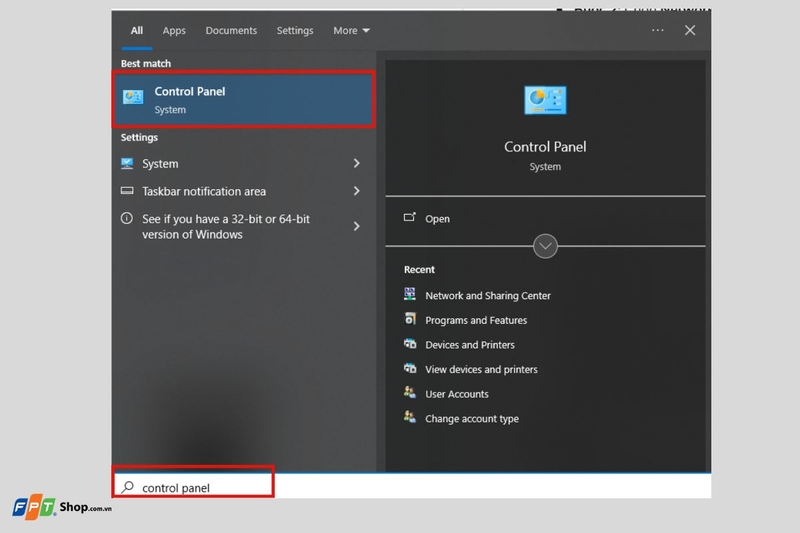Screen dimensions: 800x533
Task: Click the User Accounts icon
Action: (410, 392)
